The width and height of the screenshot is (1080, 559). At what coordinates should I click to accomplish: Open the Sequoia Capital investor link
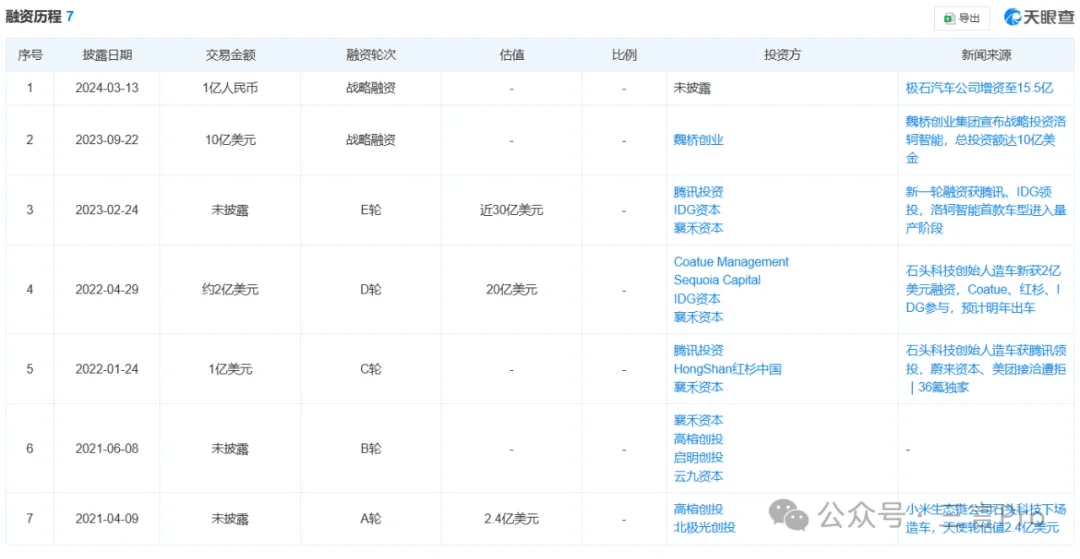pos(717,280)
